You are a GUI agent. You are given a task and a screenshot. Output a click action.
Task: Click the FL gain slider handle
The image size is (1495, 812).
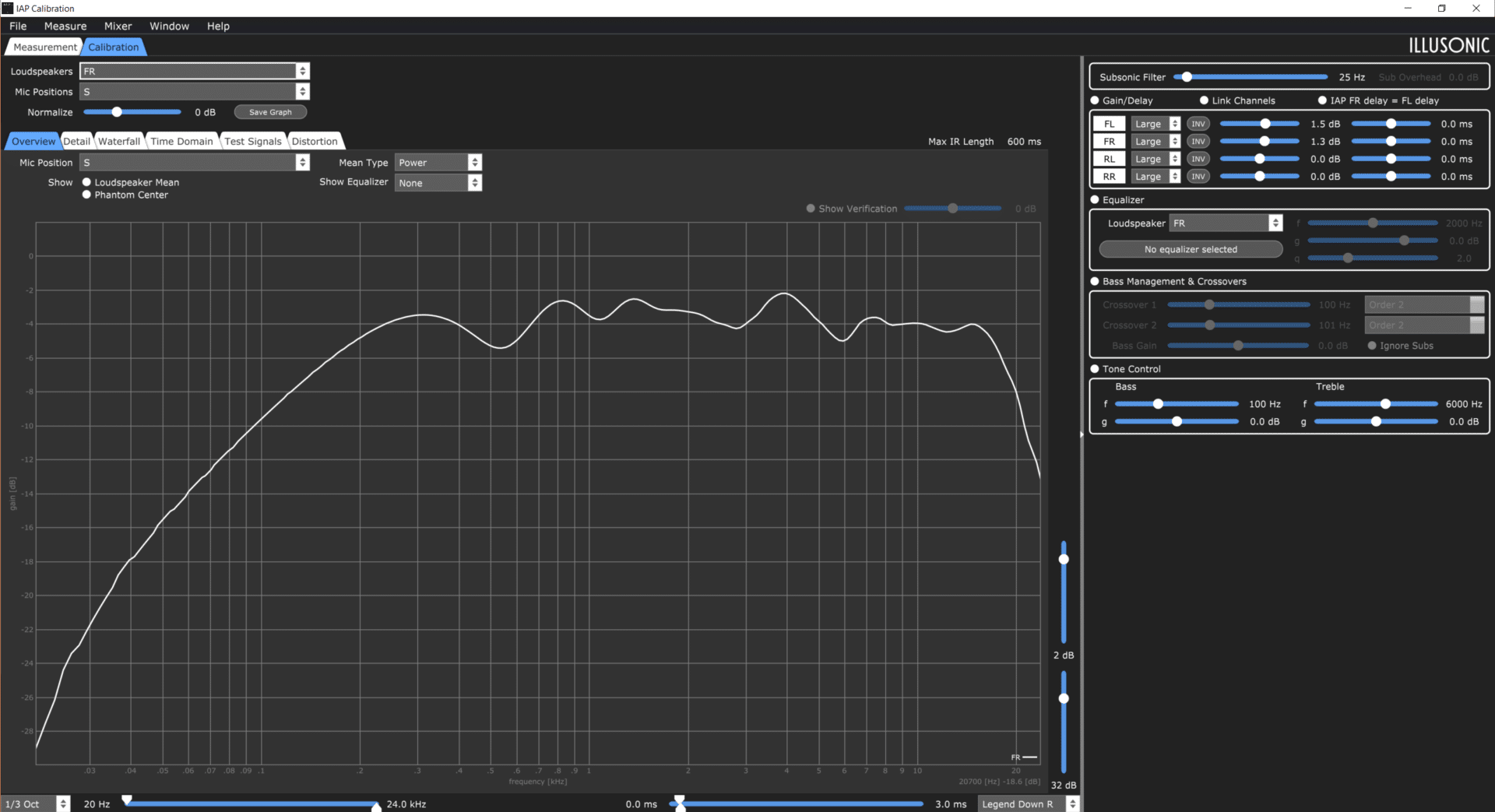(1265, 124)
